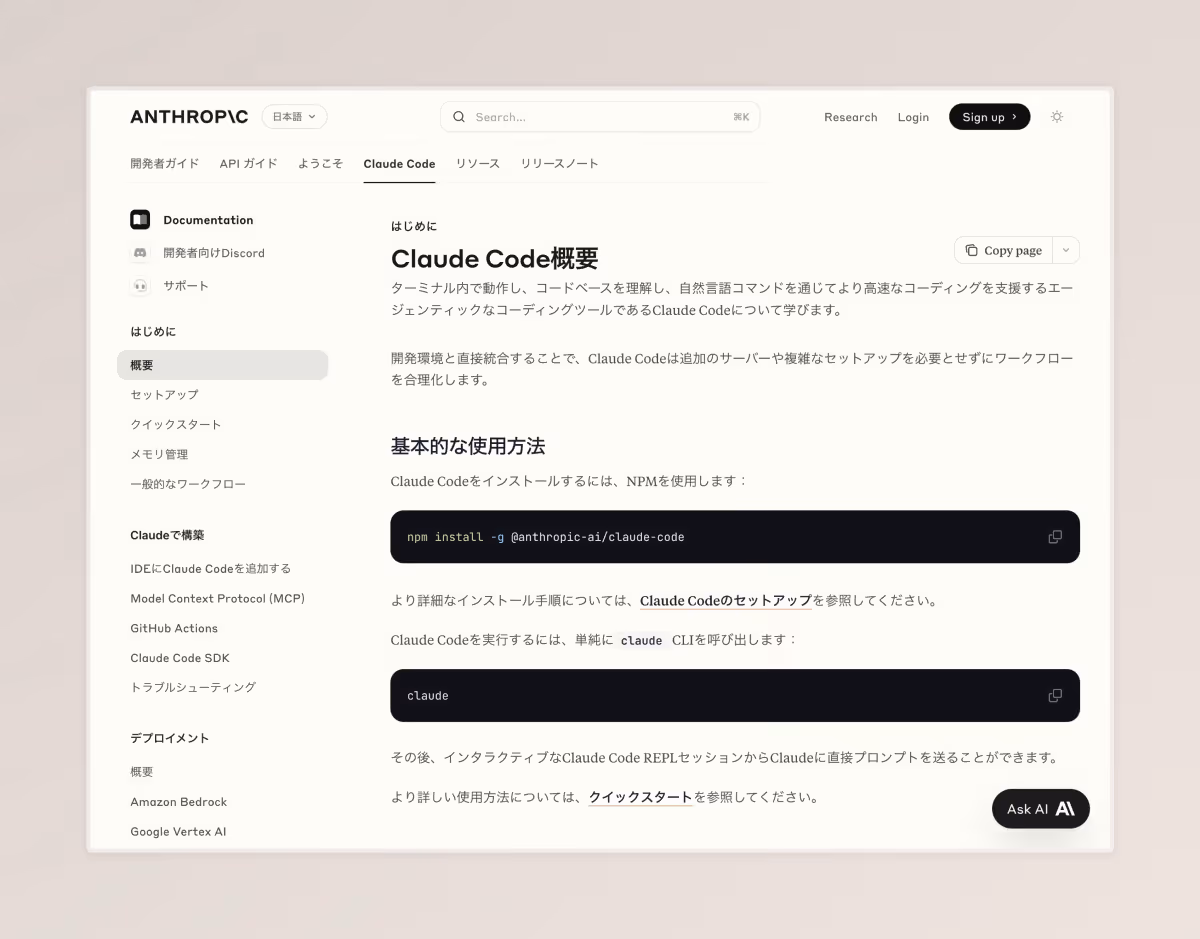The height and width of the screenshot is (939, 1200).
Task: Click the はじめに sidebar section heading
Action: click(x=153, y=331)
